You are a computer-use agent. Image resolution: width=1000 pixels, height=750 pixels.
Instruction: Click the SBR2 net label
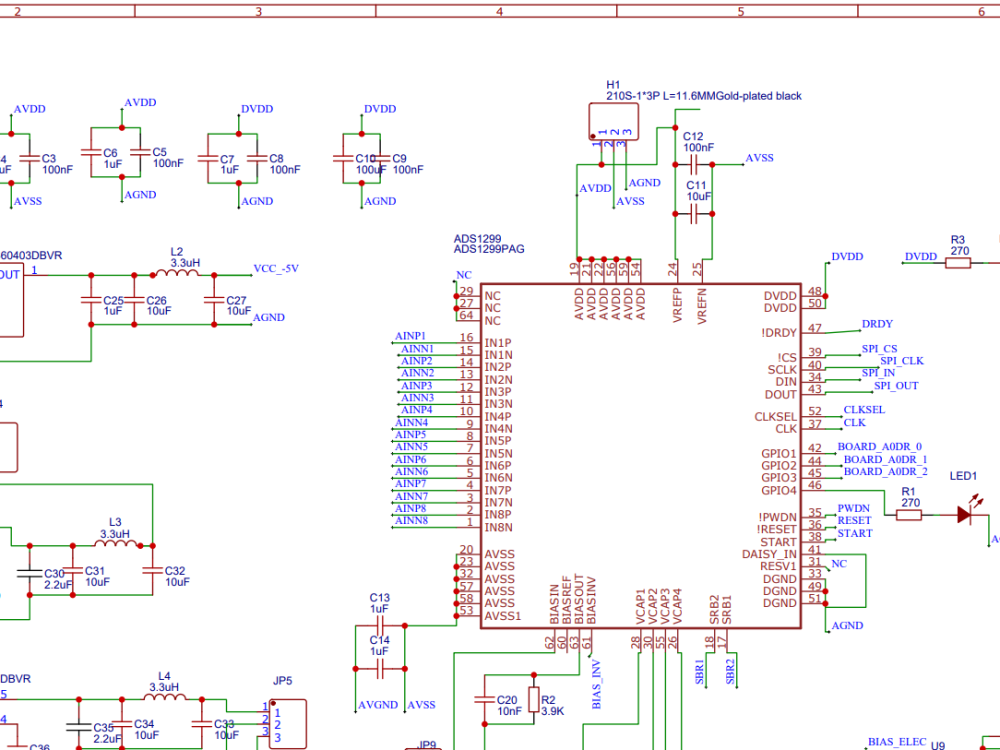[730, 672]
